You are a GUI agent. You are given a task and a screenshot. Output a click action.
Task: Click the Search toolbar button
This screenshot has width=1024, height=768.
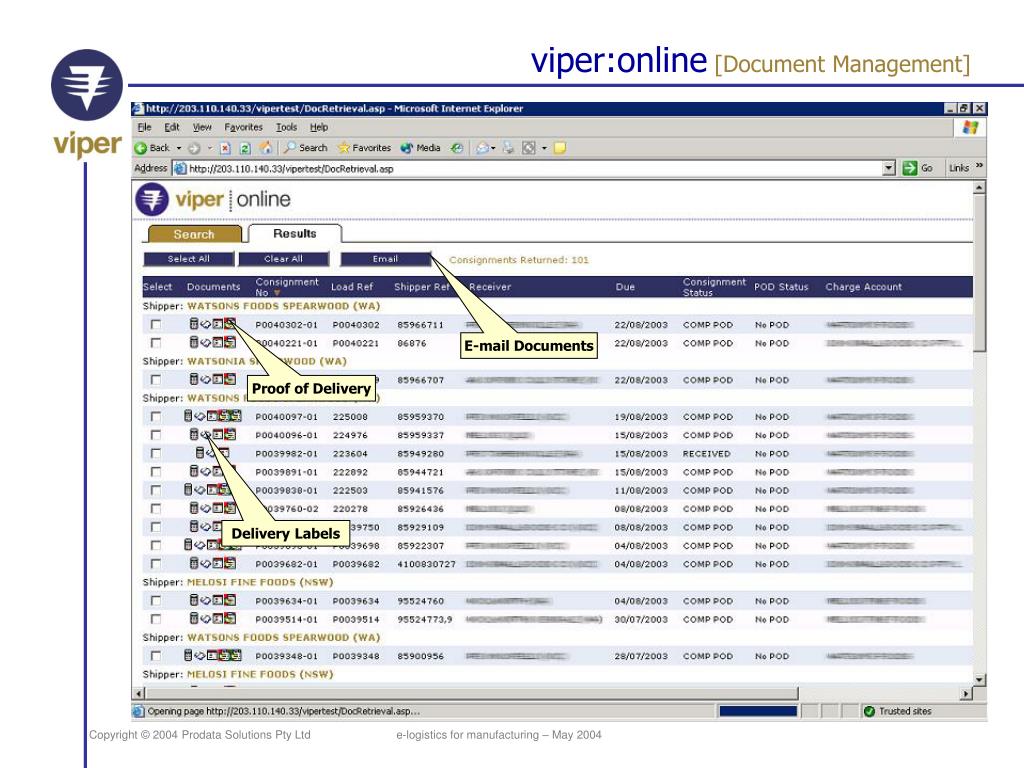click(305, 148)
